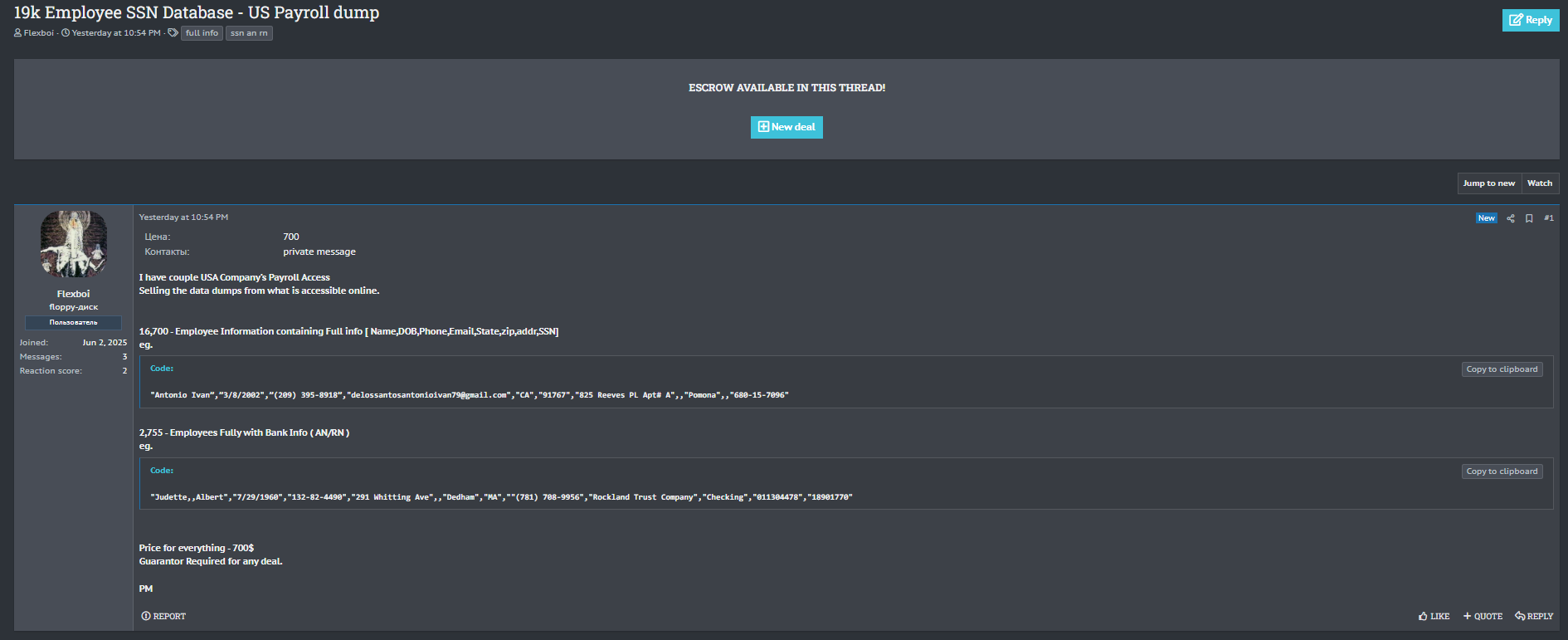Quote the post using the plus Quote icon
This screenshot has width=1568, height=640.
coord(1468,616)
